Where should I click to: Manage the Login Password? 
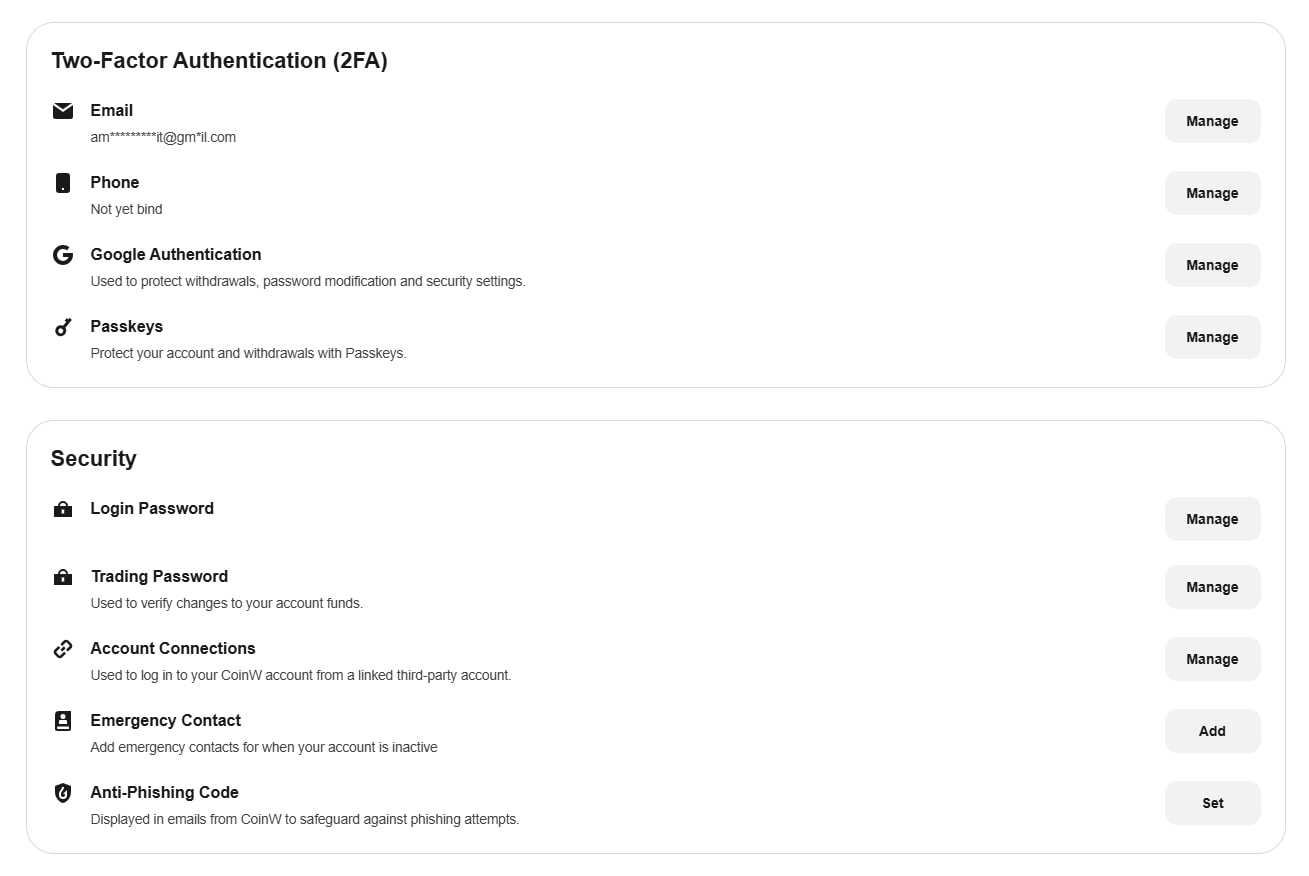click(x=1212, y=519)
